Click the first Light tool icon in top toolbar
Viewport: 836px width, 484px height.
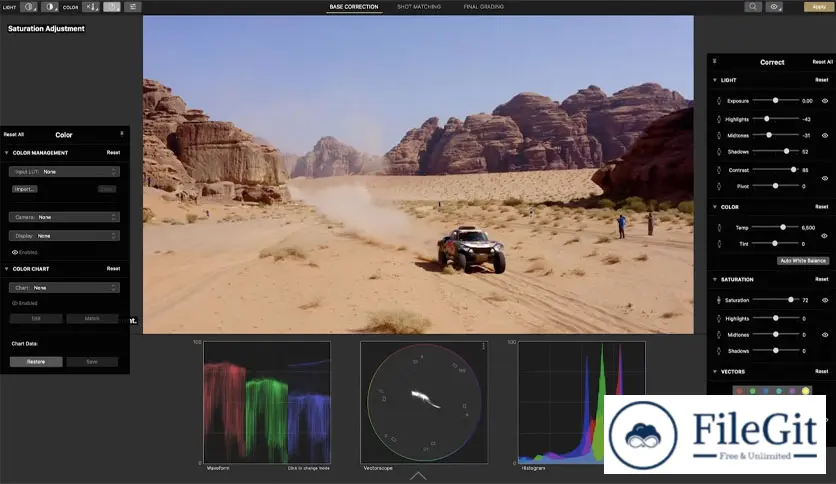pyautogui.click(x=29, y=7)
